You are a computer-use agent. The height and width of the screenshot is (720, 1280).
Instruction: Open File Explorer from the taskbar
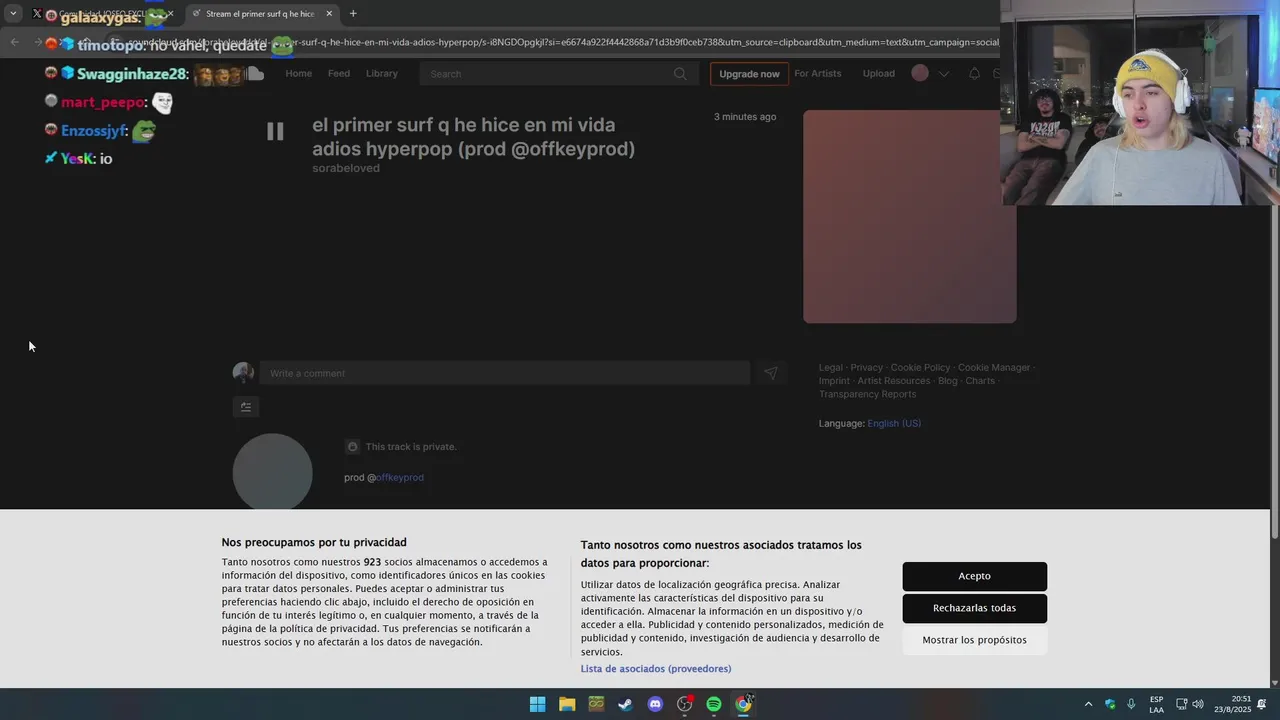point(567,704)
